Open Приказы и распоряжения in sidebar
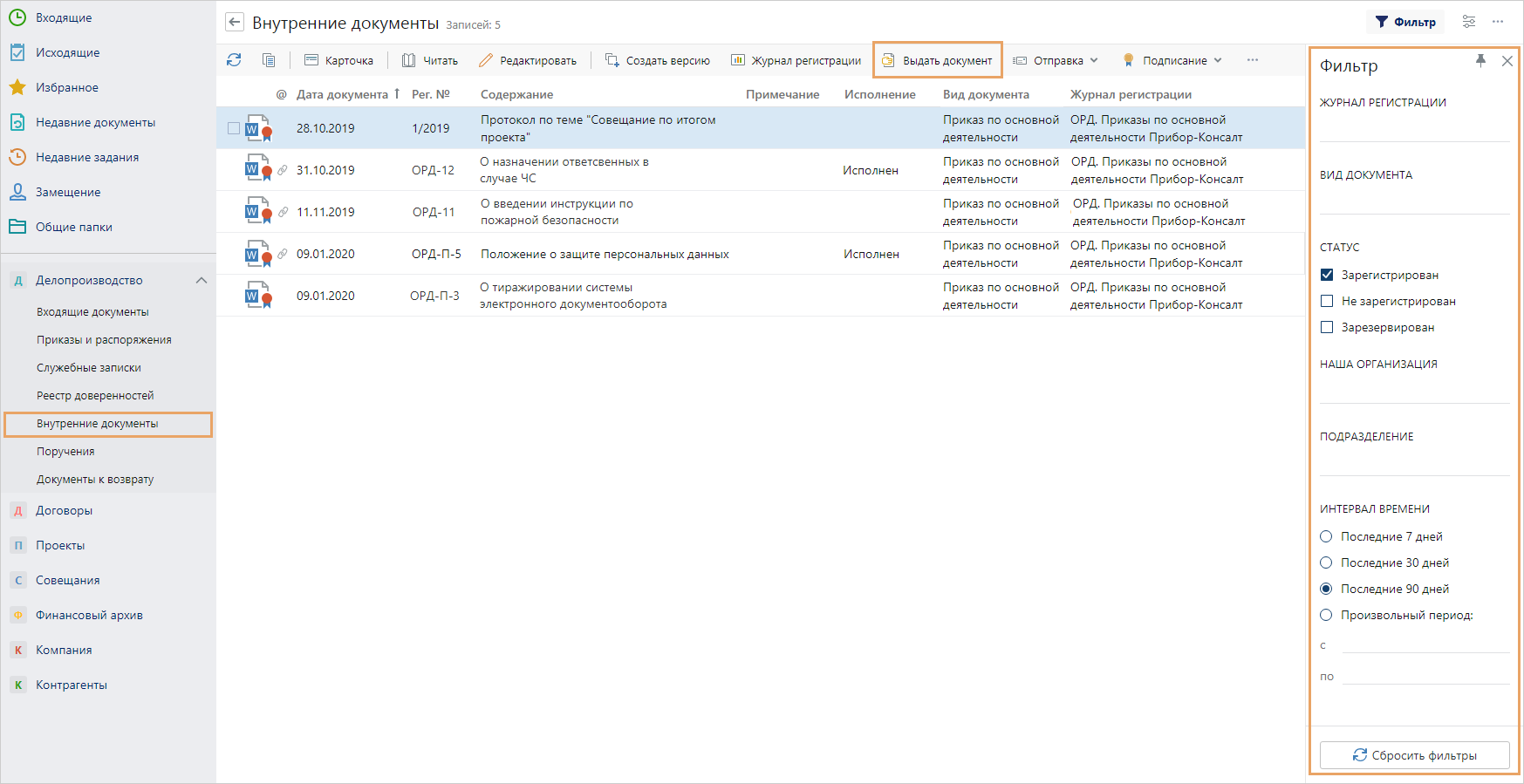This screenshot has width=1524, height=784. [x=104, y=340]
